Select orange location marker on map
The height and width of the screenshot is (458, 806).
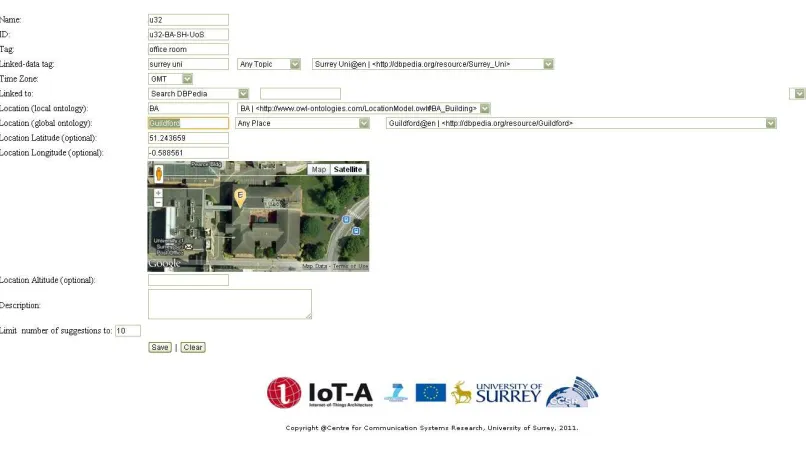(240, 197)
